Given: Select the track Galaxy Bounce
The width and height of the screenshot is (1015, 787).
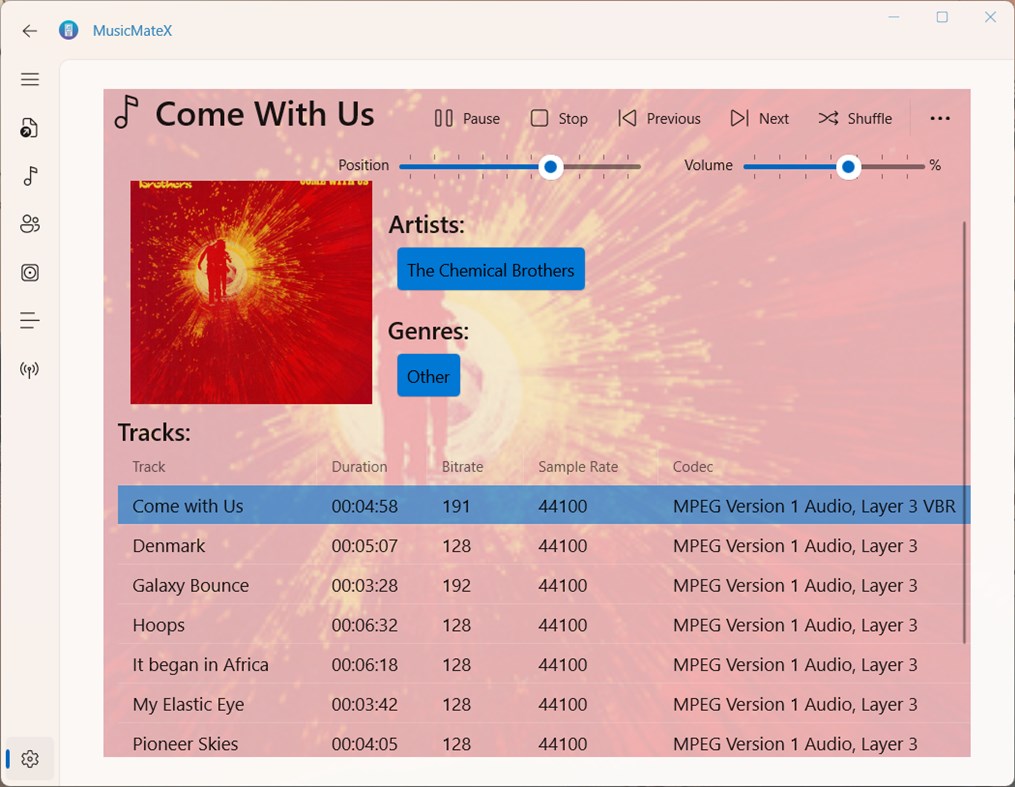Looking at the screenshot, I should 190,585.
